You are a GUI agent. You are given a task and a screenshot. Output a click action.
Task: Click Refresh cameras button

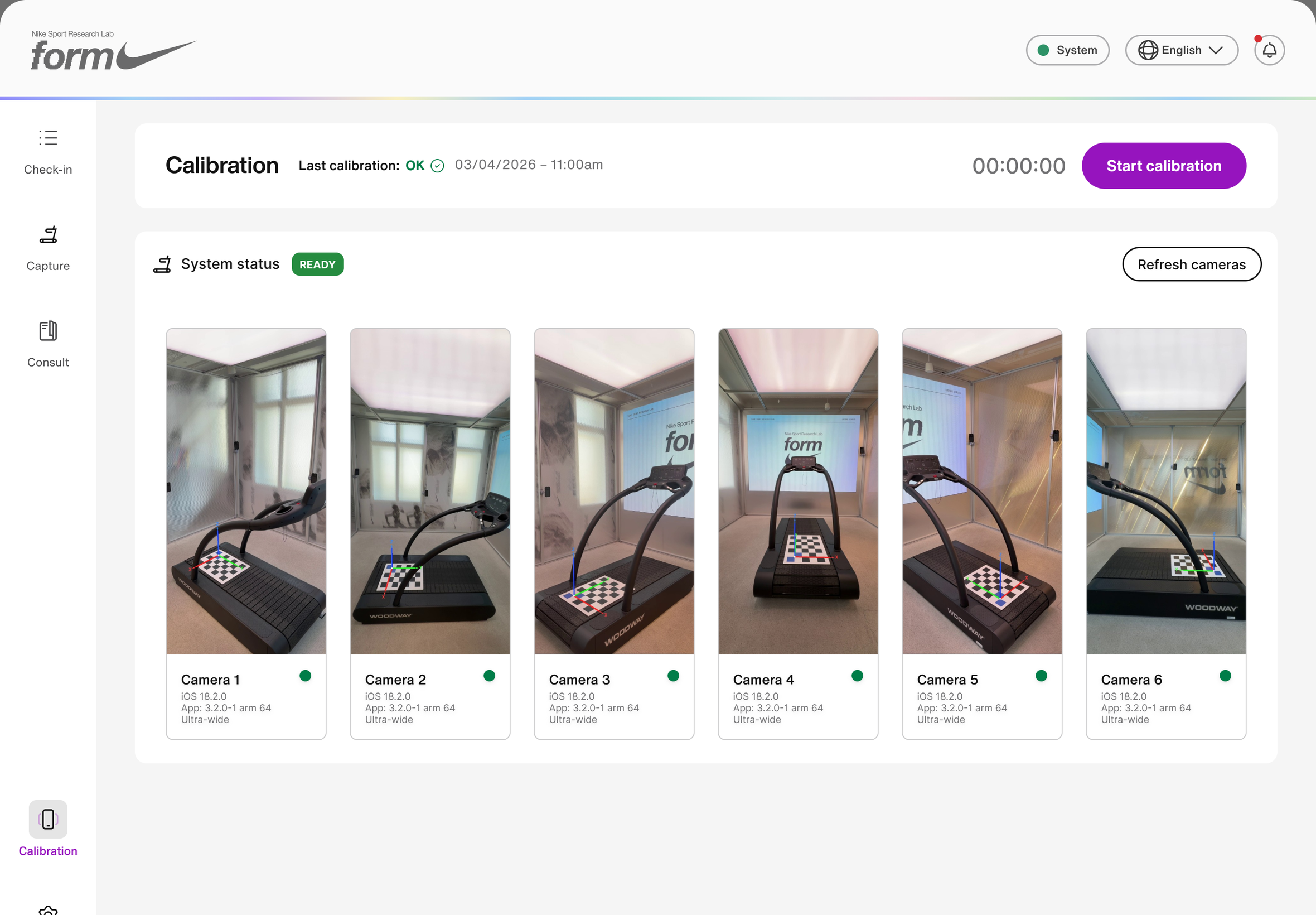1191,264
